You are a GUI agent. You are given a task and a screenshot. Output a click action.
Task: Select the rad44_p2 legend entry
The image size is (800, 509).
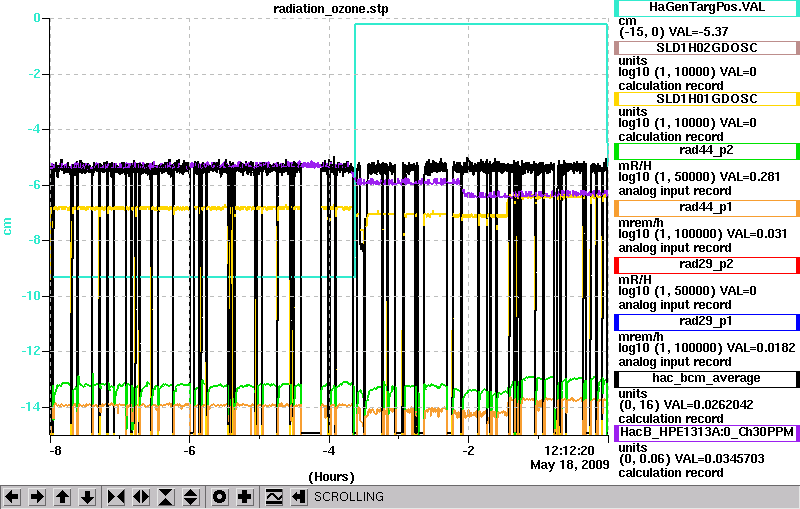point(707,150)
